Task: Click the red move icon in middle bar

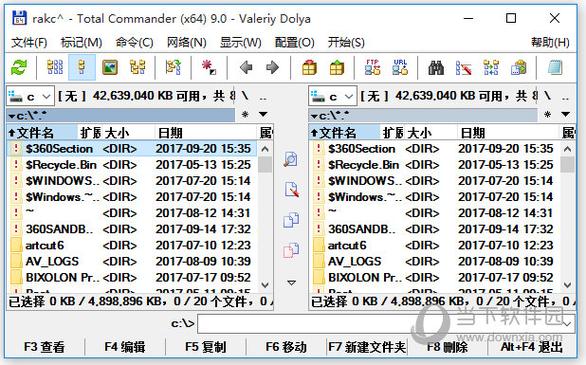Action: [x=291, y=250]
